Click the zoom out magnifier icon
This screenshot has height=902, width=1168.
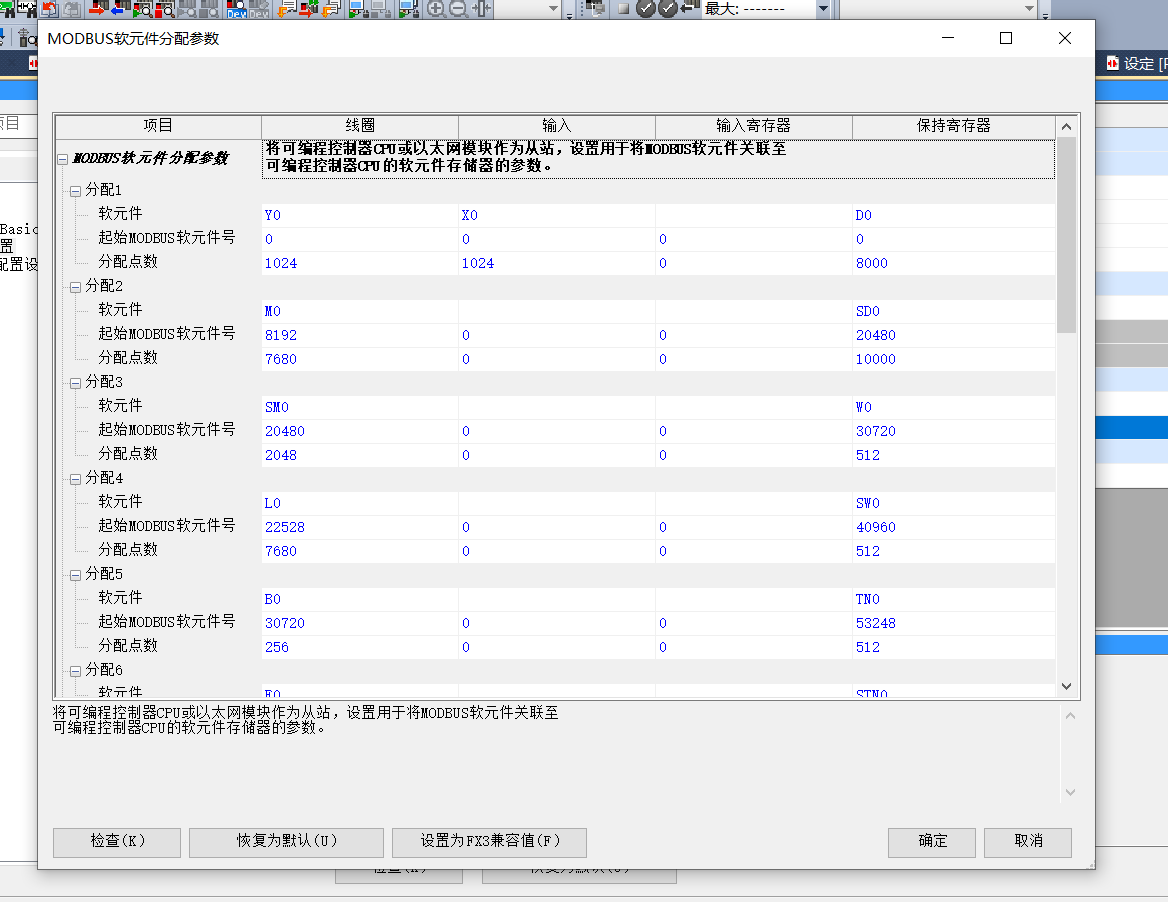(458, 9)
